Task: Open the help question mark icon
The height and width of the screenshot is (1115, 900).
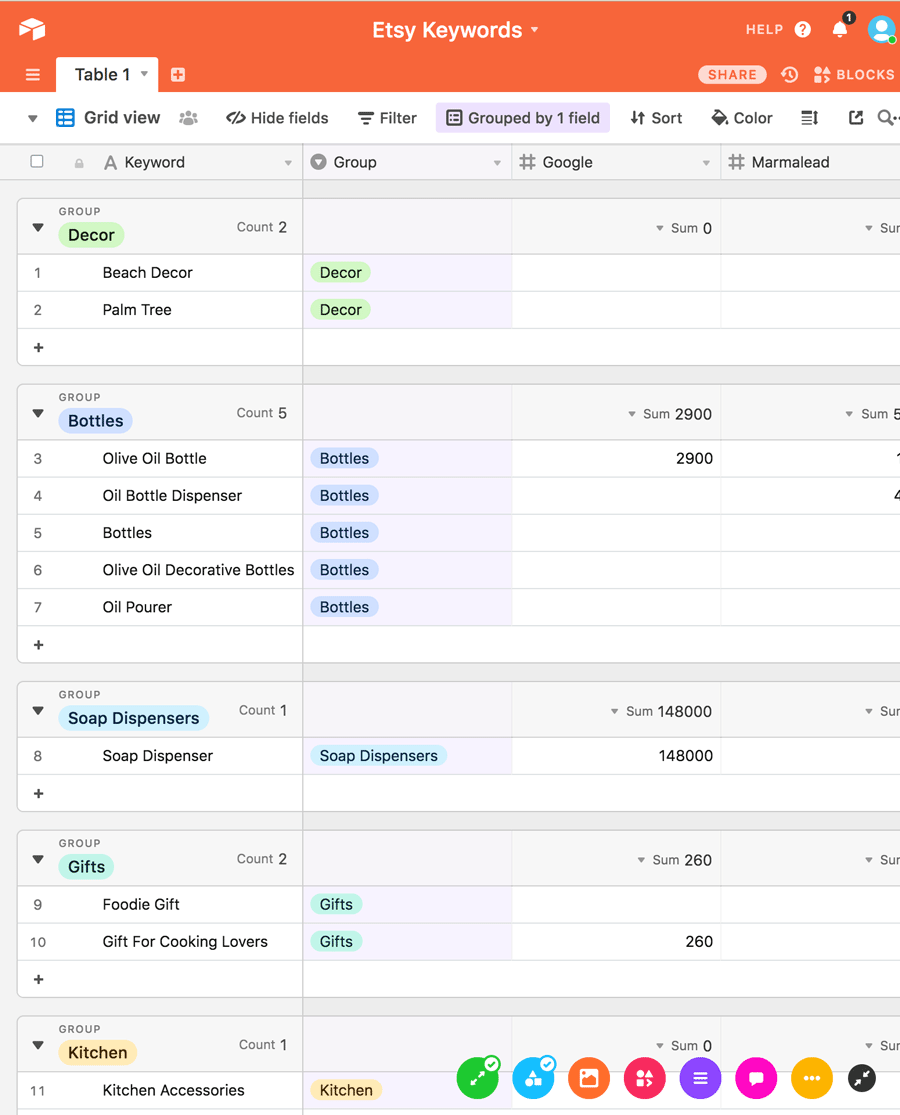Action: 803,29
